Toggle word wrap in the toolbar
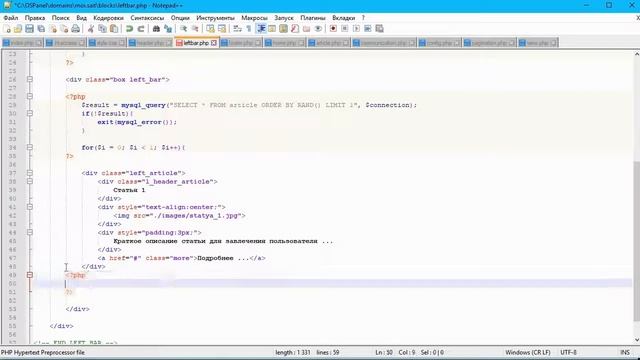The height and width of the screenshot is (360, 640). [238, 29]
